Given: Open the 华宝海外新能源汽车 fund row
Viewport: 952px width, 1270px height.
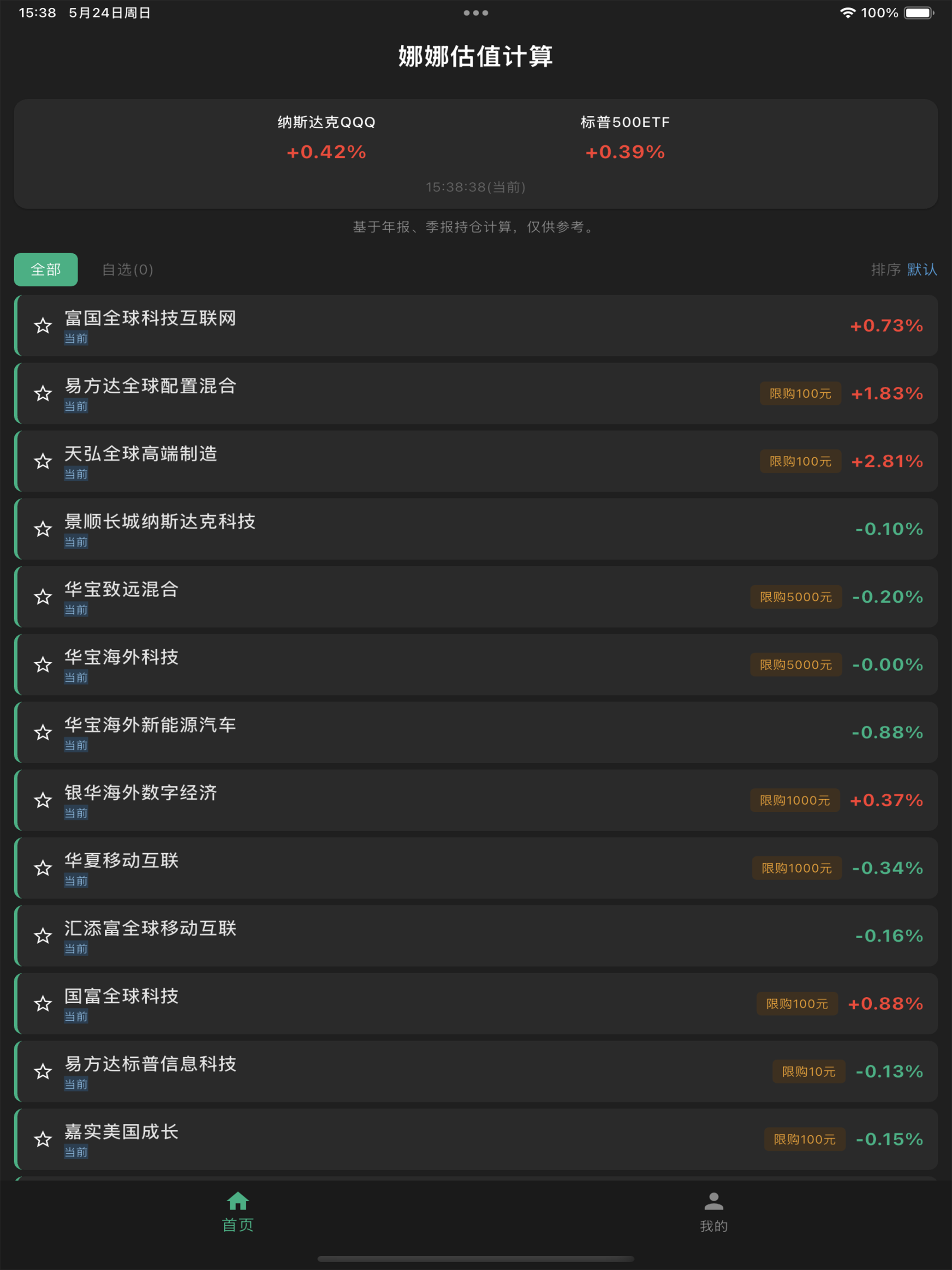Looking at the screenshot, I should pyautogui.click(x=476, y=732).
